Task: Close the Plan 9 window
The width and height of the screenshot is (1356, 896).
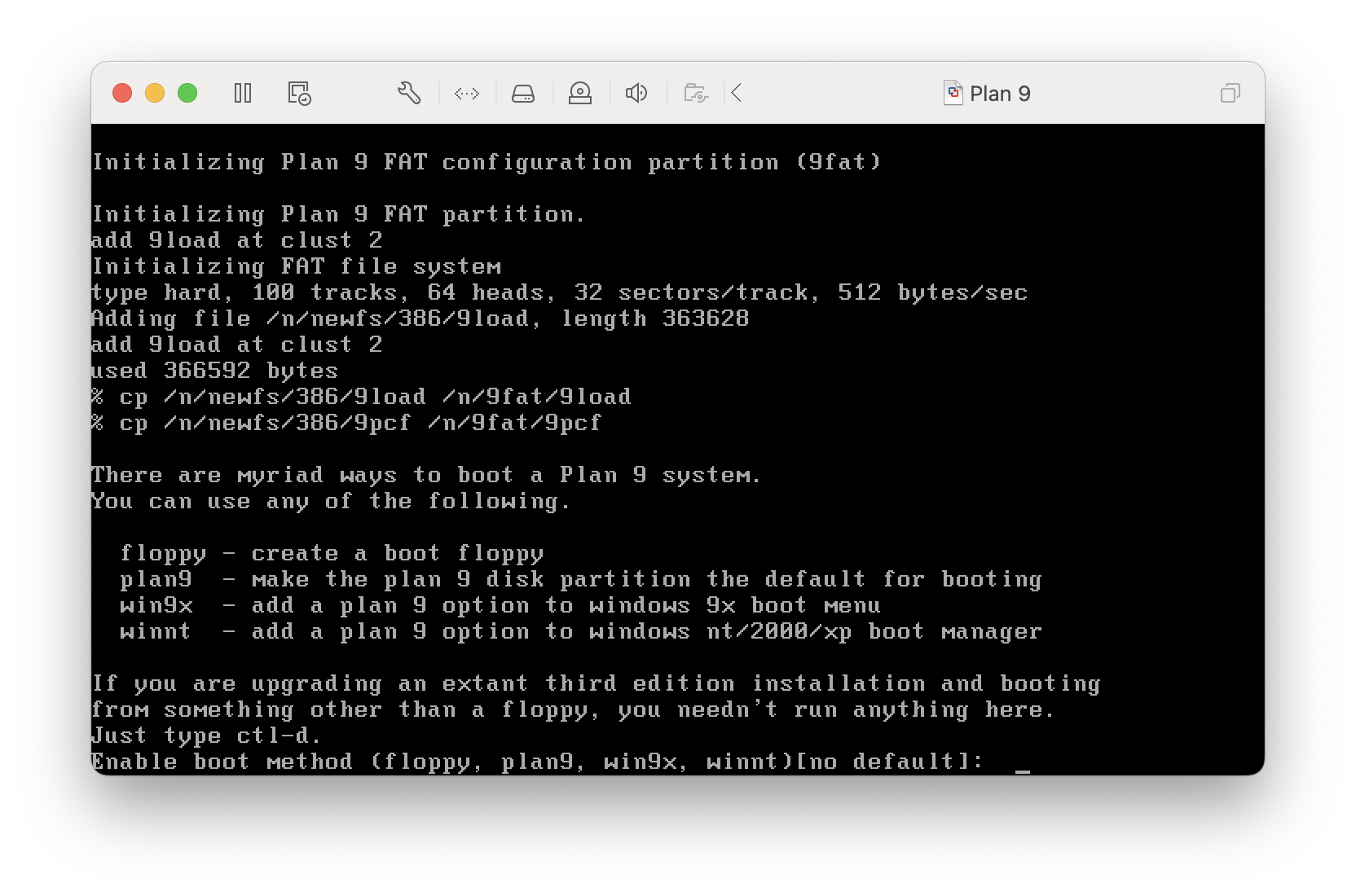Action: pyautogui.click(x=122, y=93)
